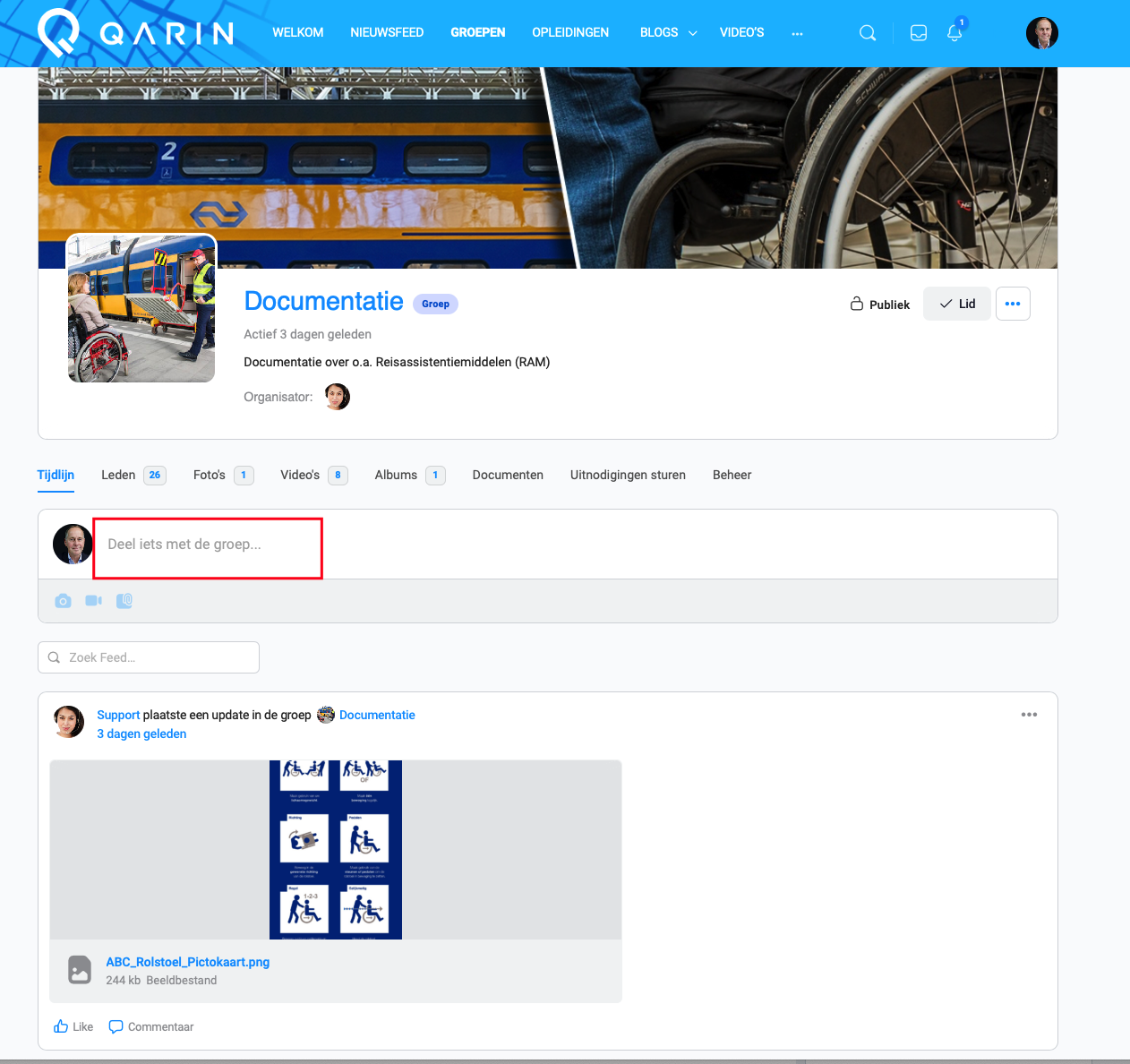Switch to the Documenten tab
The image size is (1130, 1064).
coord(508,475)
